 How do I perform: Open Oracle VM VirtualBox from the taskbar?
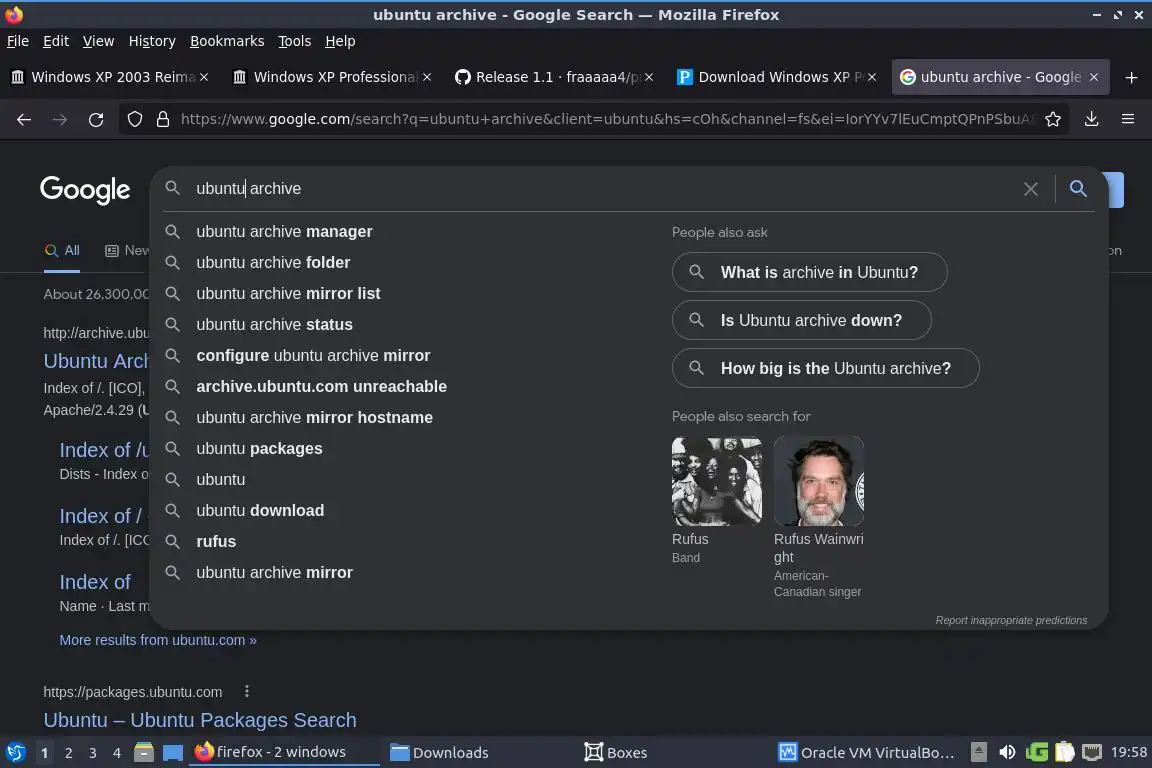click(867, 753)
